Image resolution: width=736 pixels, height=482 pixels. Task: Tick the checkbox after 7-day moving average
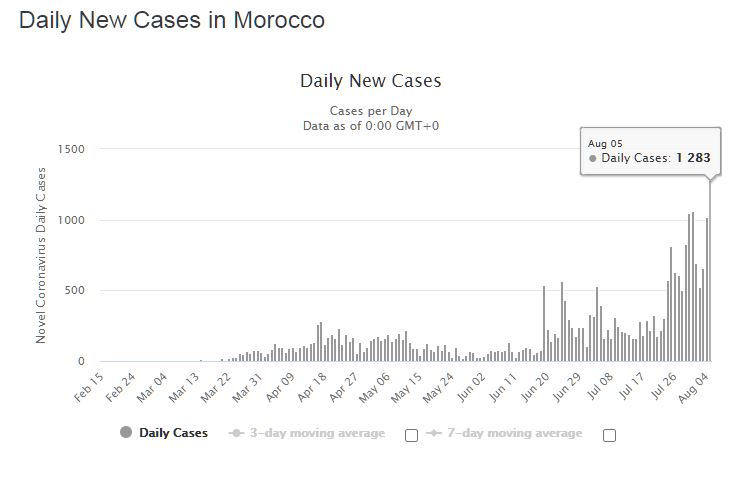(x=609, y=435)
